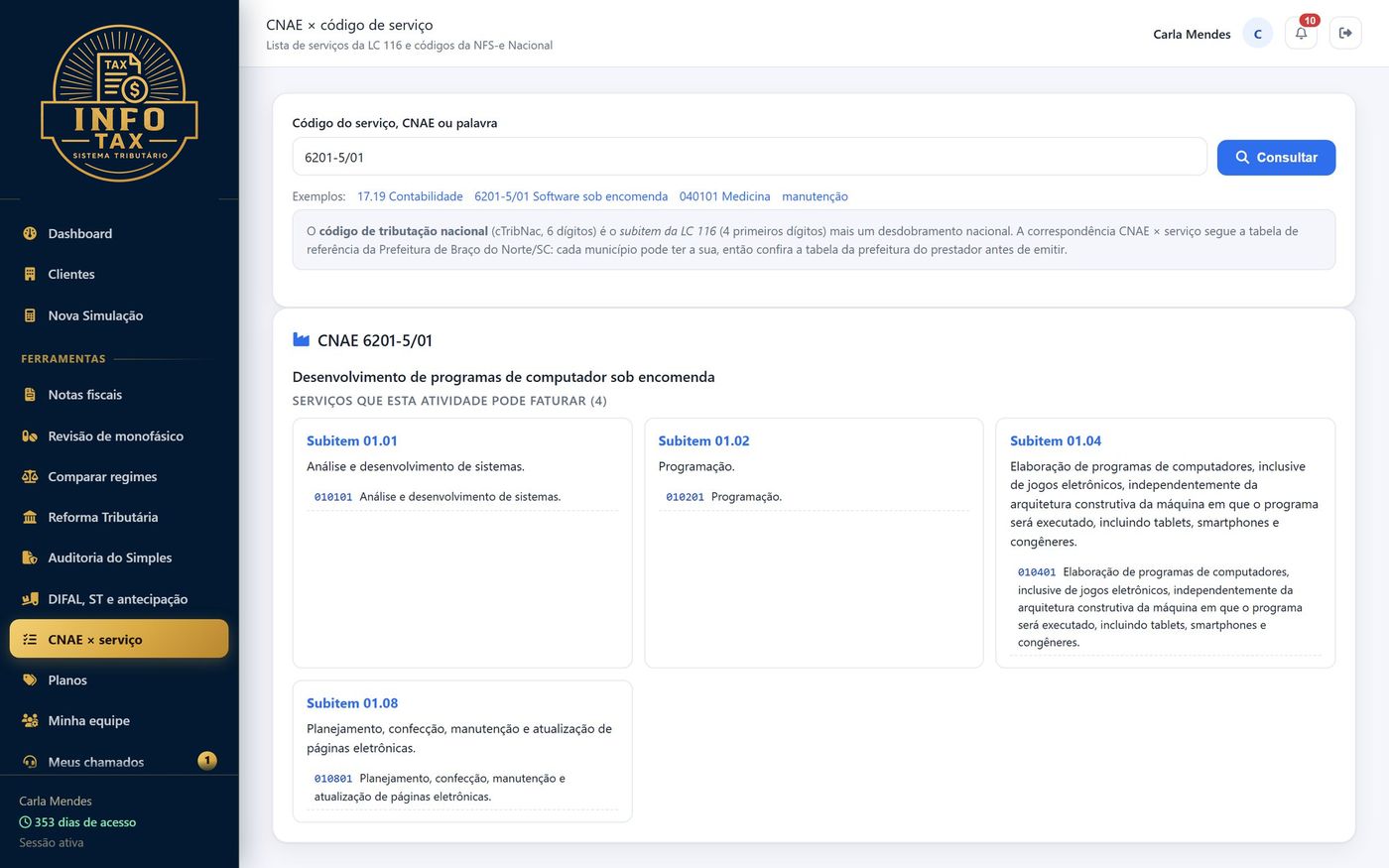Open Comparar regimes menu item
The width and height of the screenshot is (1389, 868).
[119, 477]
